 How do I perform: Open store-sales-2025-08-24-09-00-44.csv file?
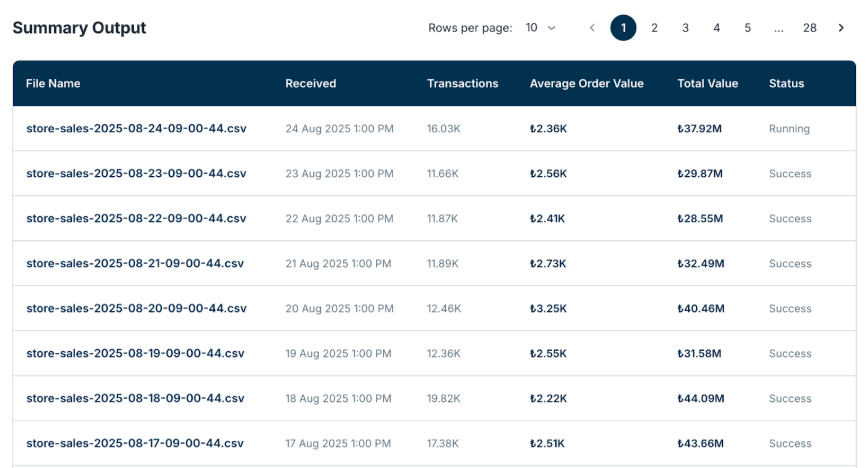136,129
